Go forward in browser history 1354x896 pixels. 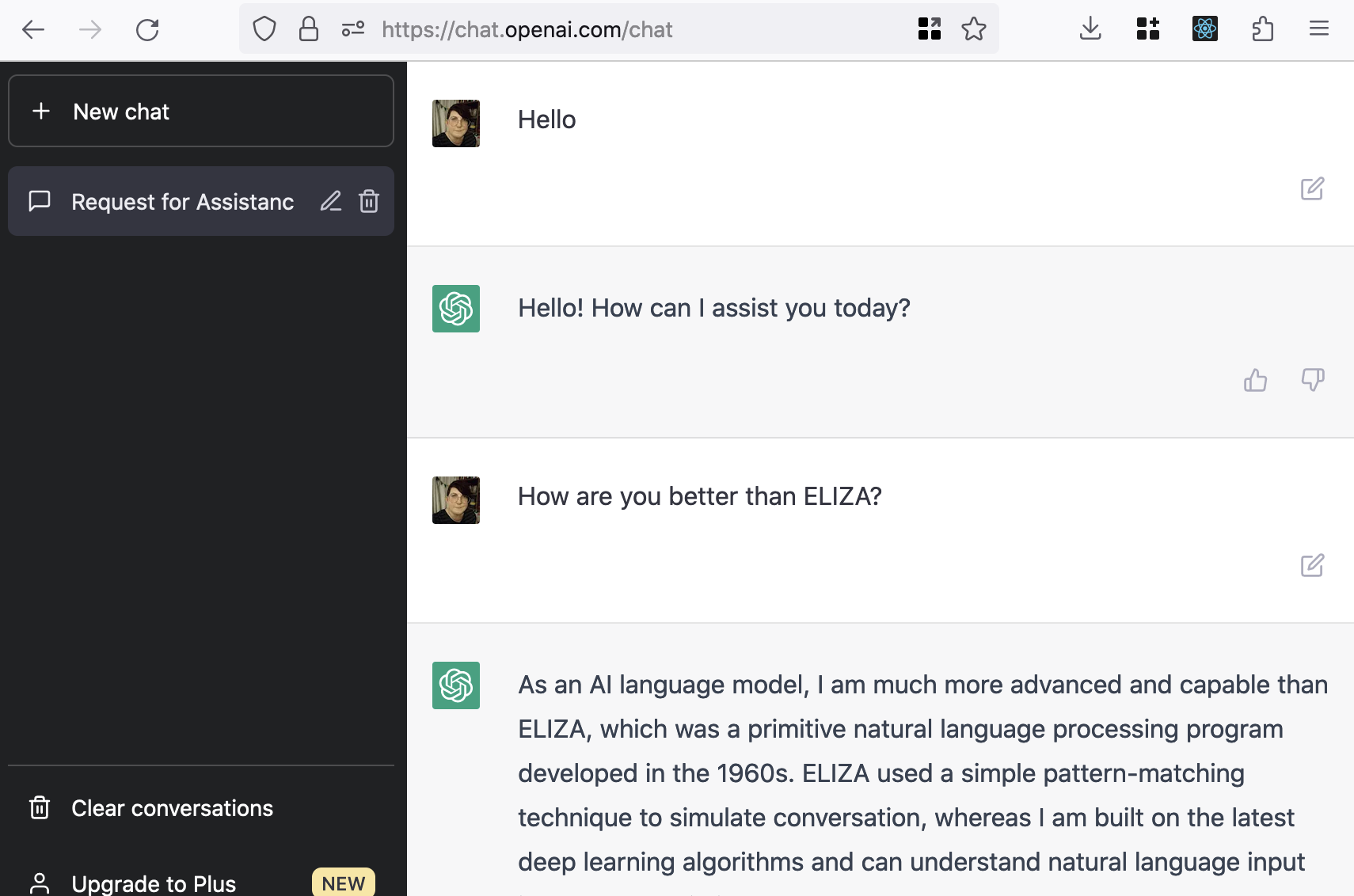tap(90, 30)
